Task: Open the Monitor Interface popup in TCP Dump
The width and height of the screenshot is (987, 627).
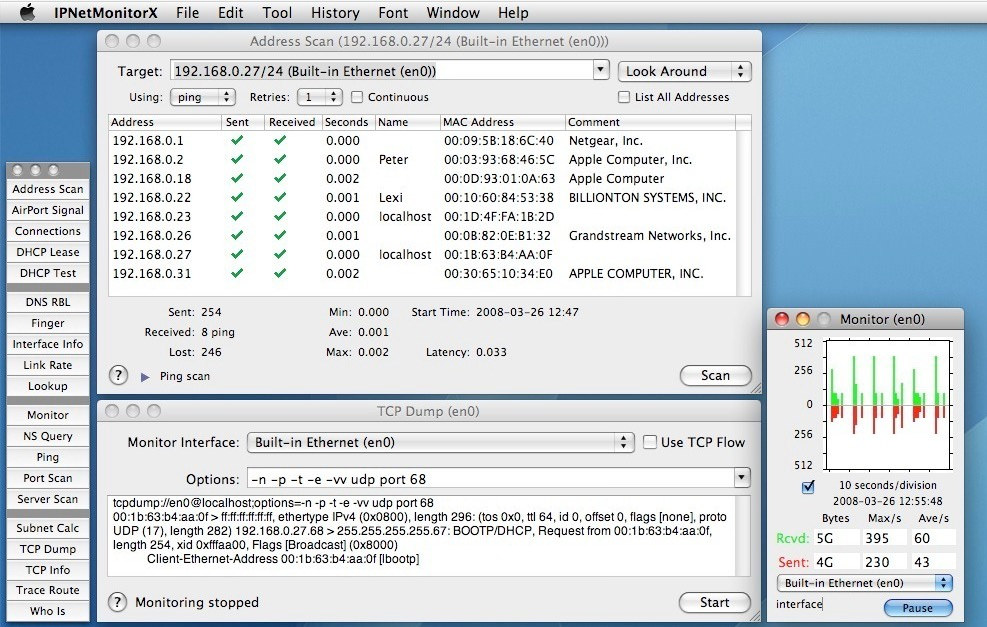Action: pyautogui.click(x=441, y=443)
